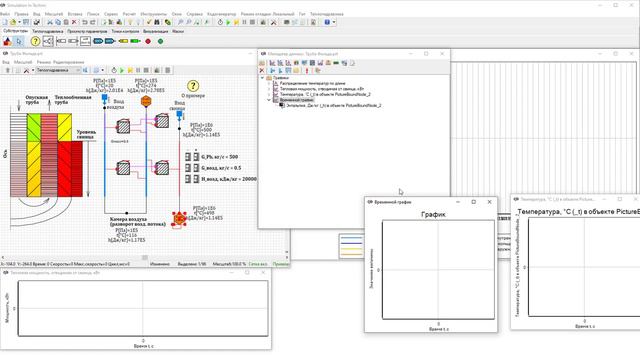Open the Расчет menu
640x360 pixels.
click(x=129, y=14)
